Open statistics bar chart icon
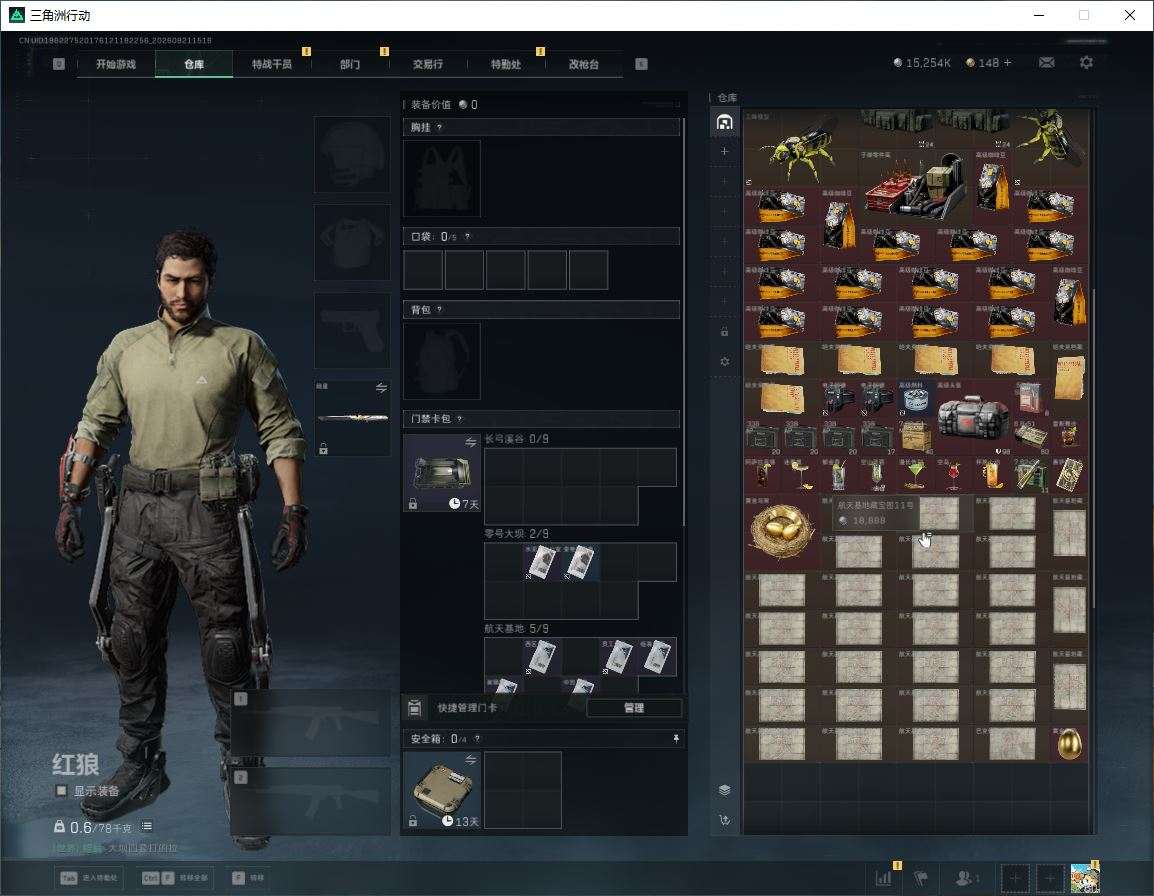 883,878
